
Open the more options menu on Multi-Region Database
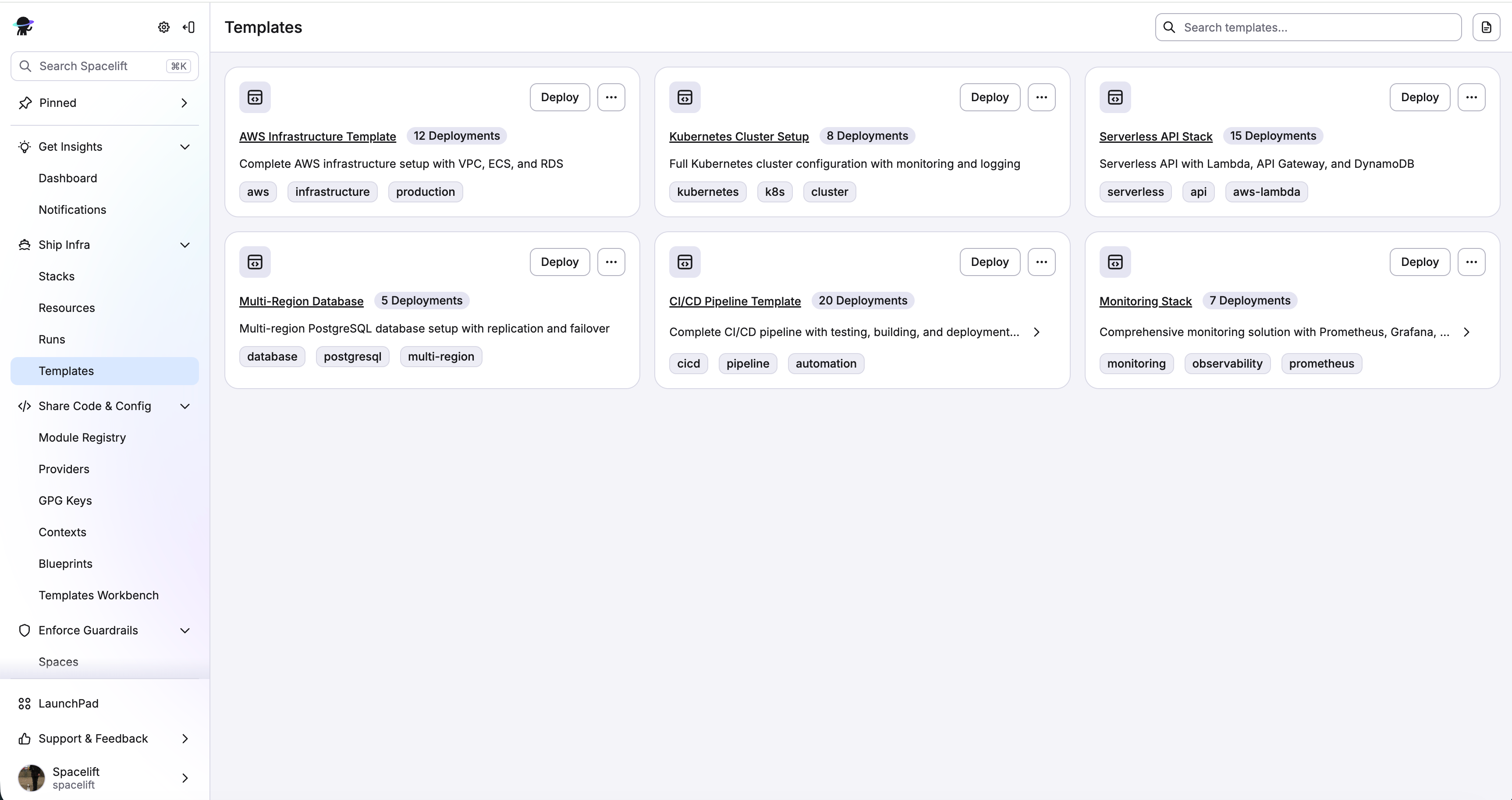click(x=611, y=262)
